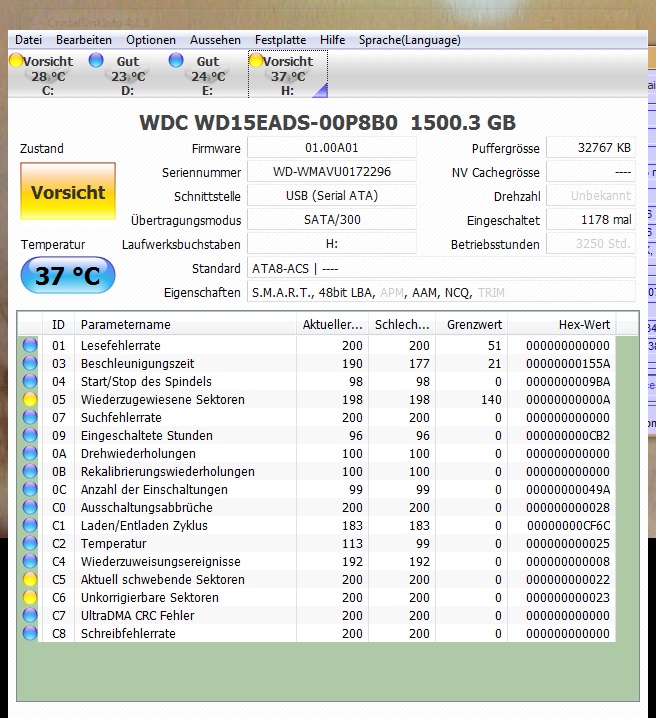This screenshot has height=718, width=656.
Task: Click hex value 00000000155A
Action: (x=568, y=363)
